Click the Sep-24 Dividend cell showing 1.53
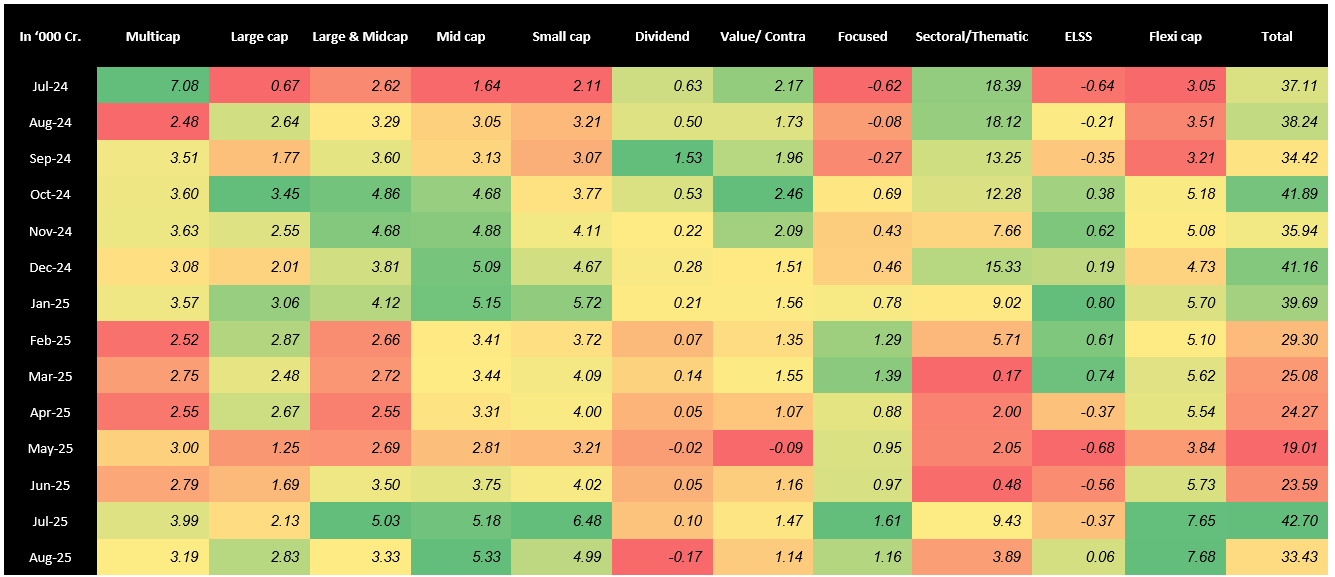 (x=662, y=159)
